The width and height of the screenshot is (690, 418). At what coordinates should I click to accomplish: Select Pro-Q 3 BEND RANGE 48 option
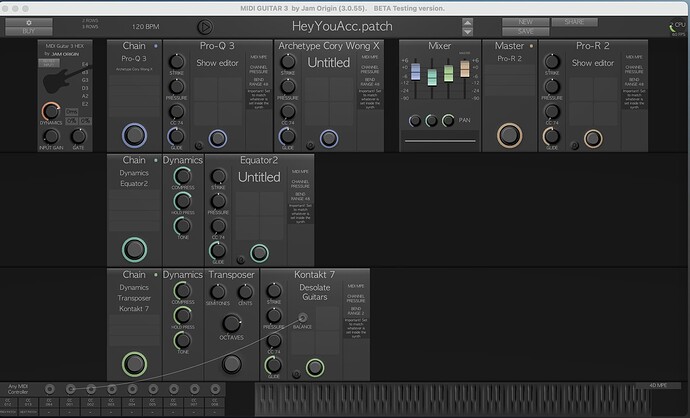coord(259,81)
